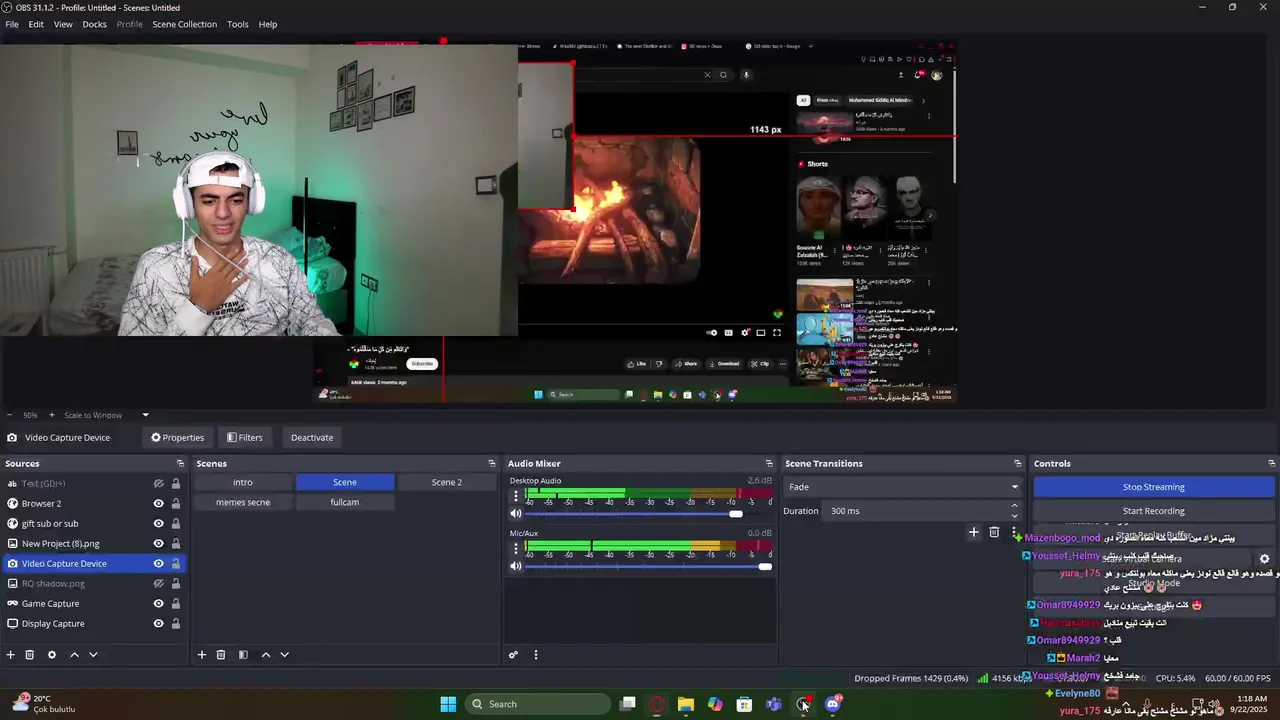This screenshot has width=1280, height=720.
Task: Float the Controls dock panel
Action: (1272, 463)
